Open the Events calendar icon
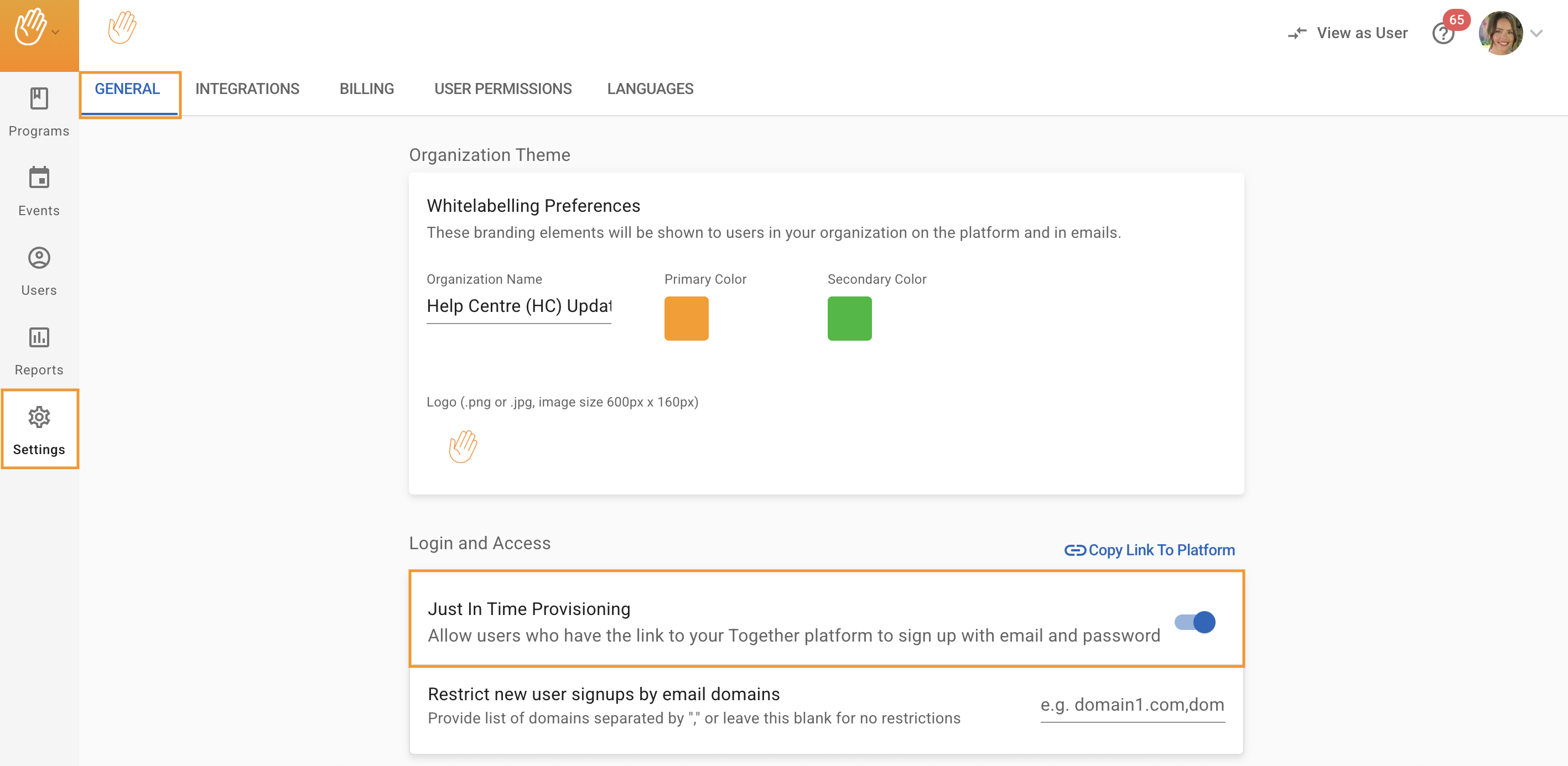 point(39,178)
